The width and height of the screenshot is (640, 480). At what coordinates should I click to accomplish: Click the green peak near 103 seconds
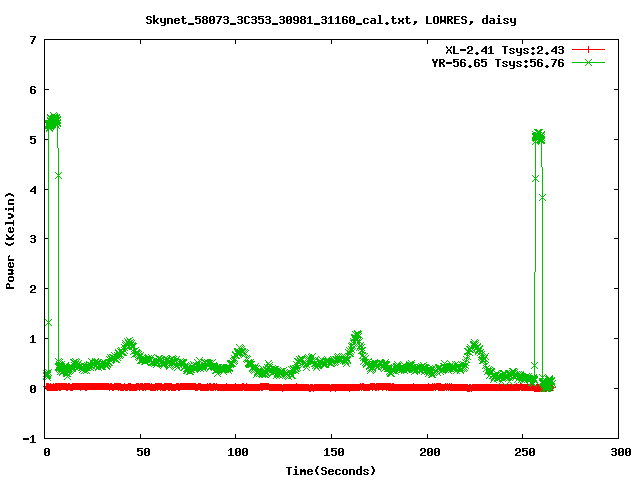click(x=240, y=350)
